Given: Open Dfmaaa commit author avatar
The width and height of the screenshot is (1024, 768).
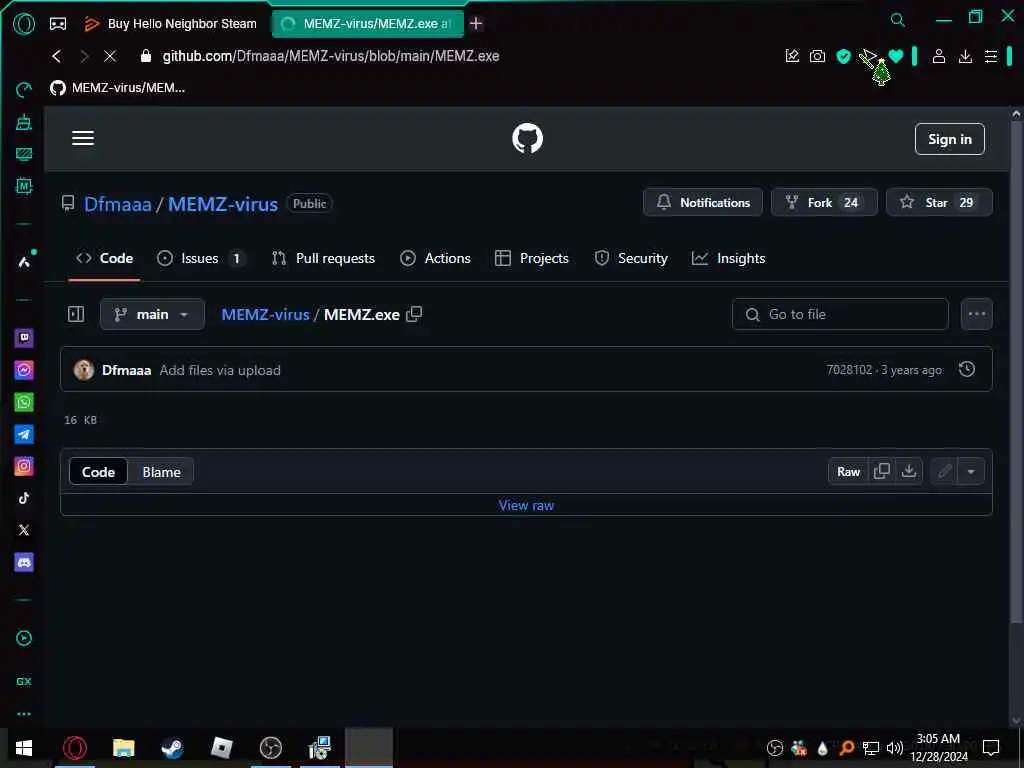Looking at the screenshot, I should [84, 370].
